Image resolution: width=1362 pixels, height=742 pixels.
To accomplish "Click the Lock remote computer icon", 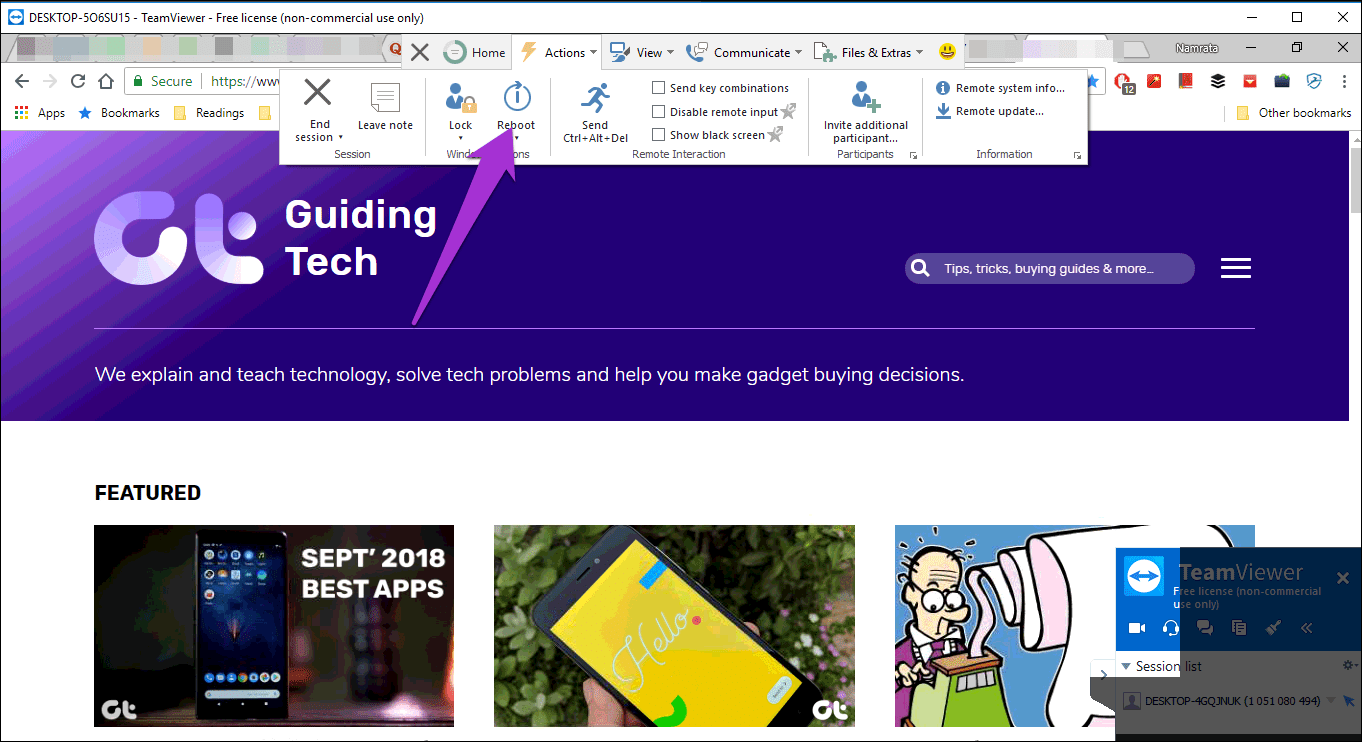I will (460, 97).
